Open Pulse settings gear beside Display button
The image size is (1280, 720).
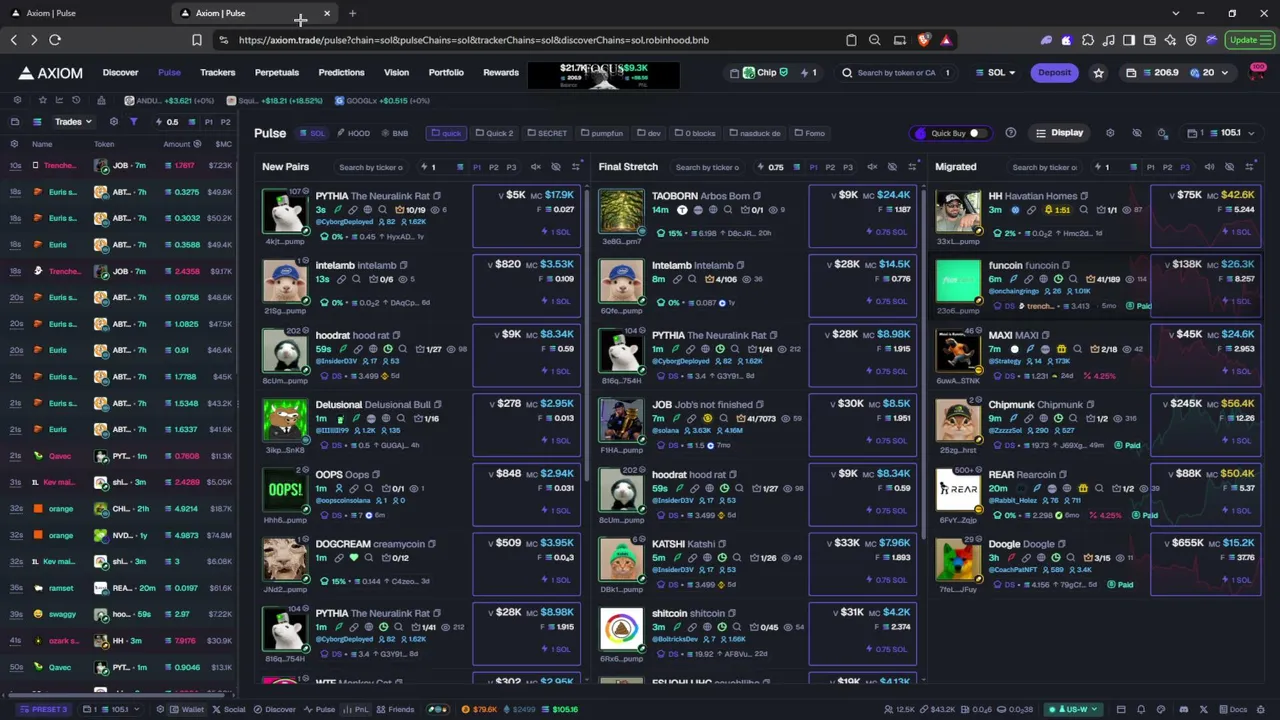[1110, 133]
